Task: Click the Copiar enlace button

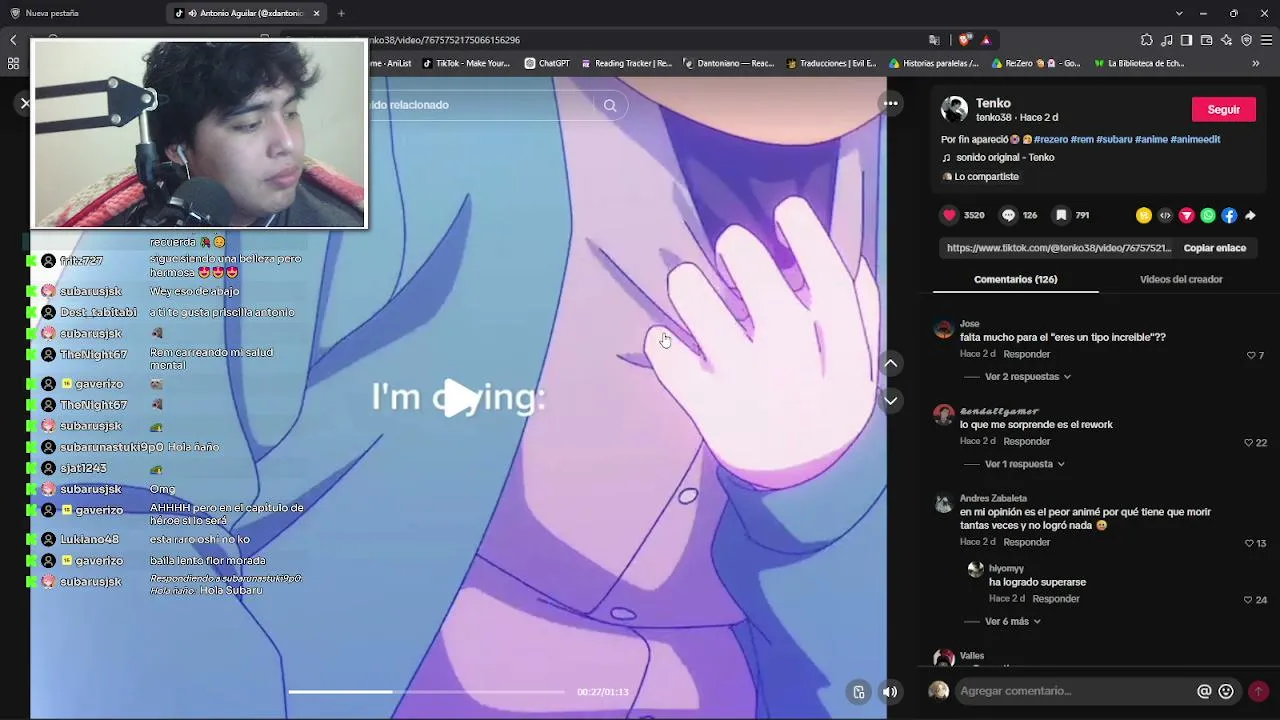Action: (x=1215, y=248)
